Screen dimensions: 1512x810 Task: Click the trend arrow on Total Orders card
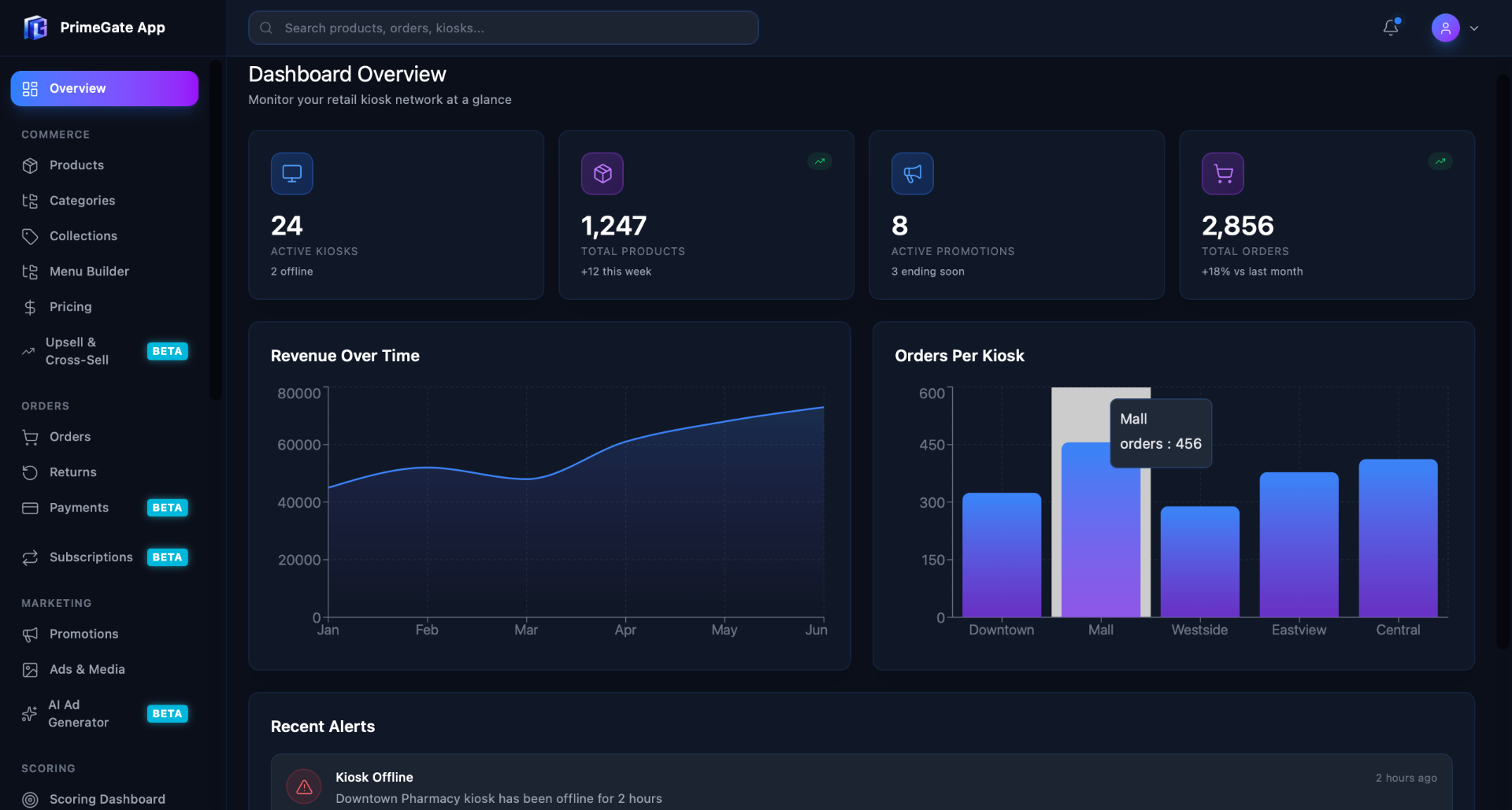[x=1440, y=161]
